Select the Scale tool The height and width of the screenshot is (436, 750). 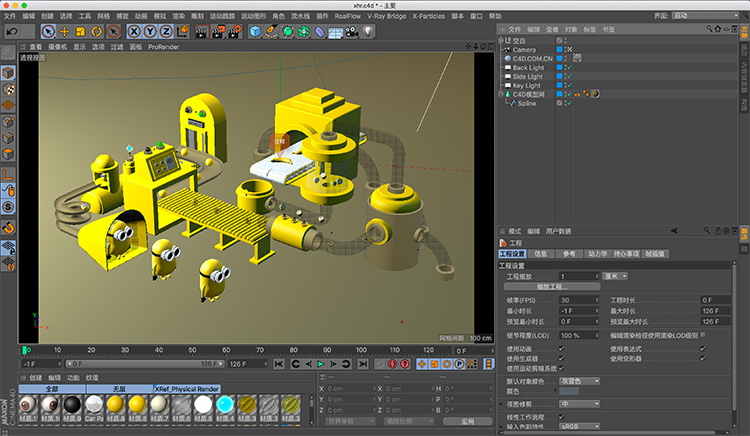pos(80,32)
